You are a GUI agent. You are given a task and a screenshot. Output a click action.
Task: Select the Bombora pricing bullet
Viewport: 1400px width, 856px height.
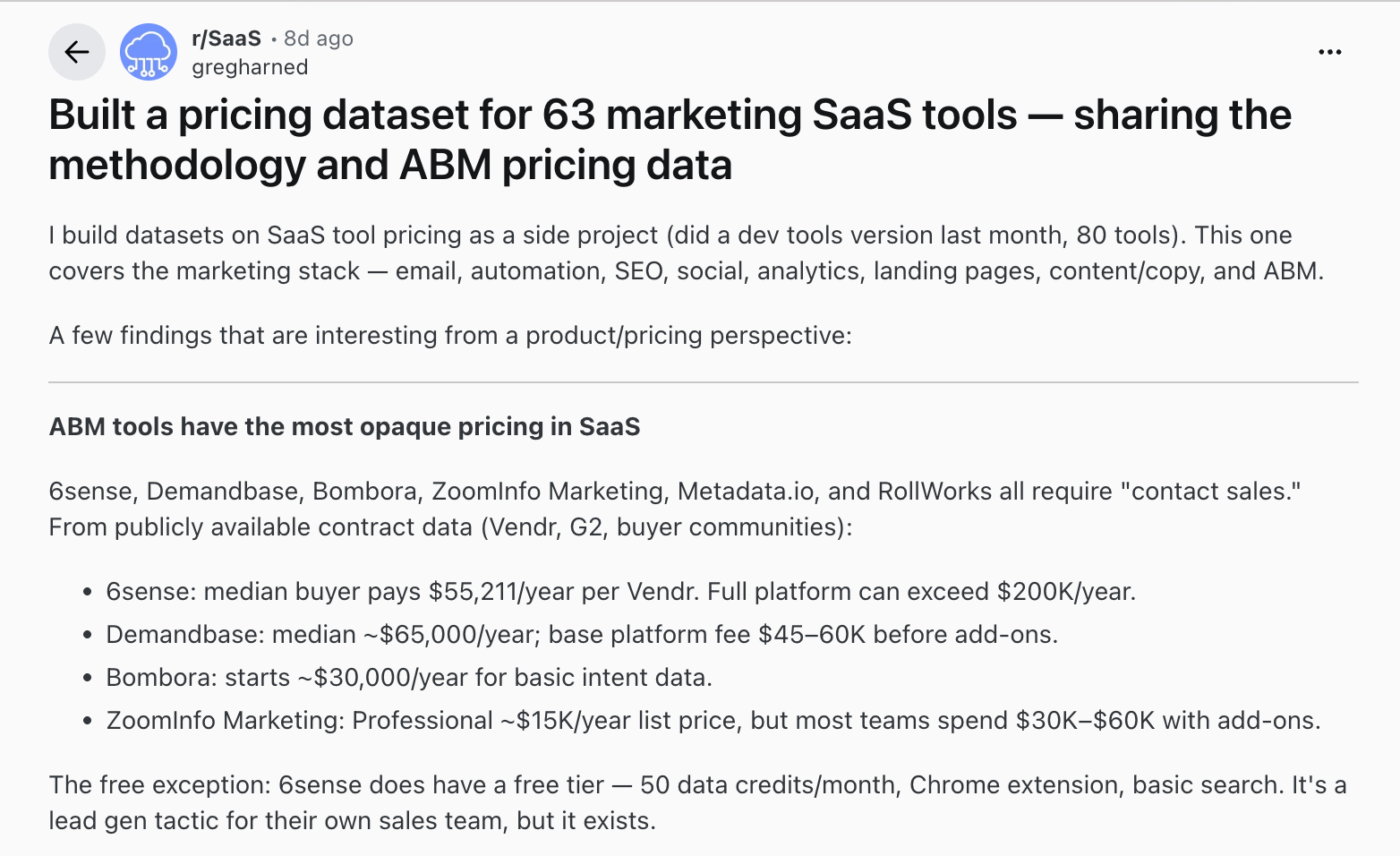coord(409,677)
